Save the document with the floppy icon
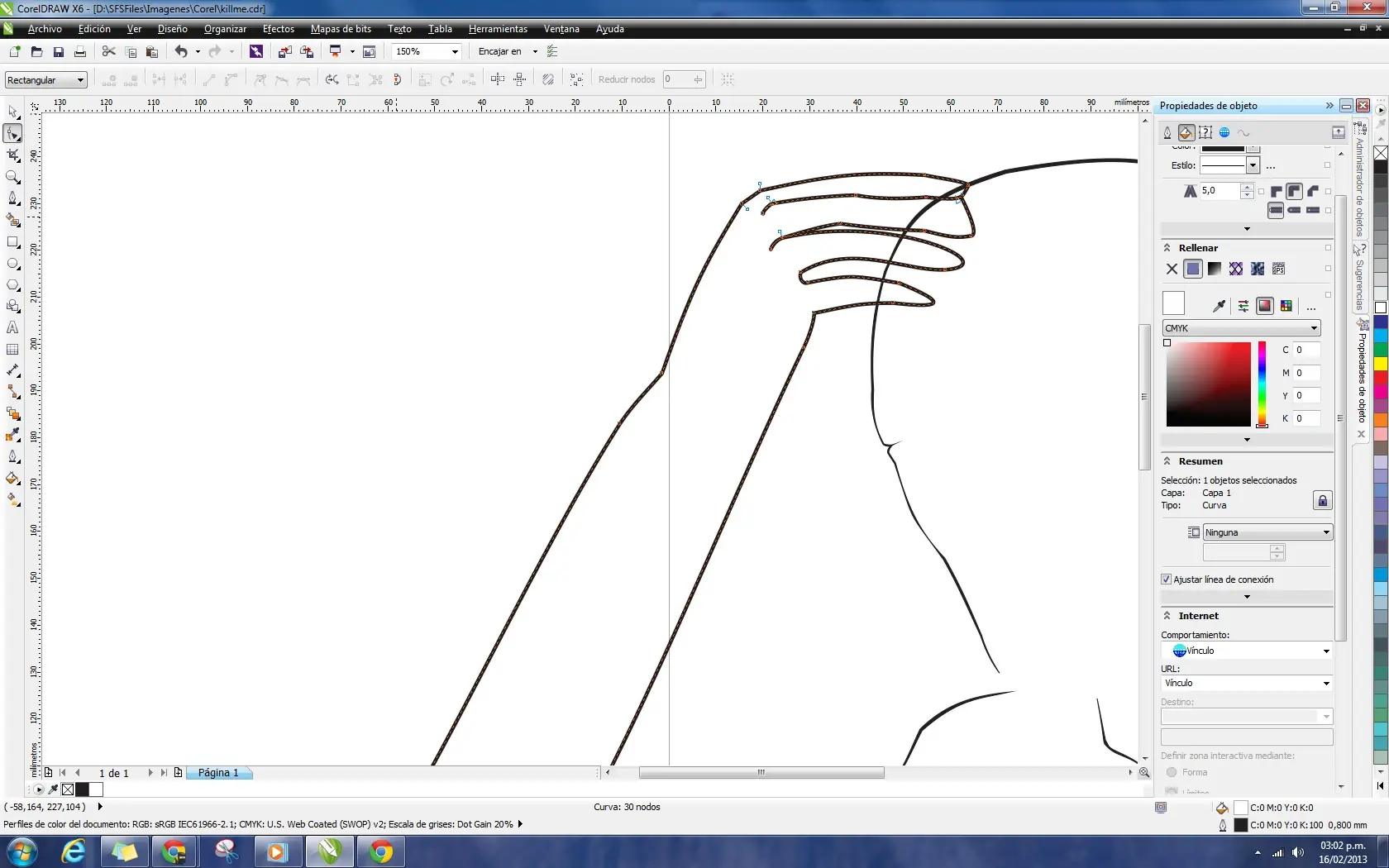The height and width of the screenshot is (868, 1389). click(x=58, y=51)
